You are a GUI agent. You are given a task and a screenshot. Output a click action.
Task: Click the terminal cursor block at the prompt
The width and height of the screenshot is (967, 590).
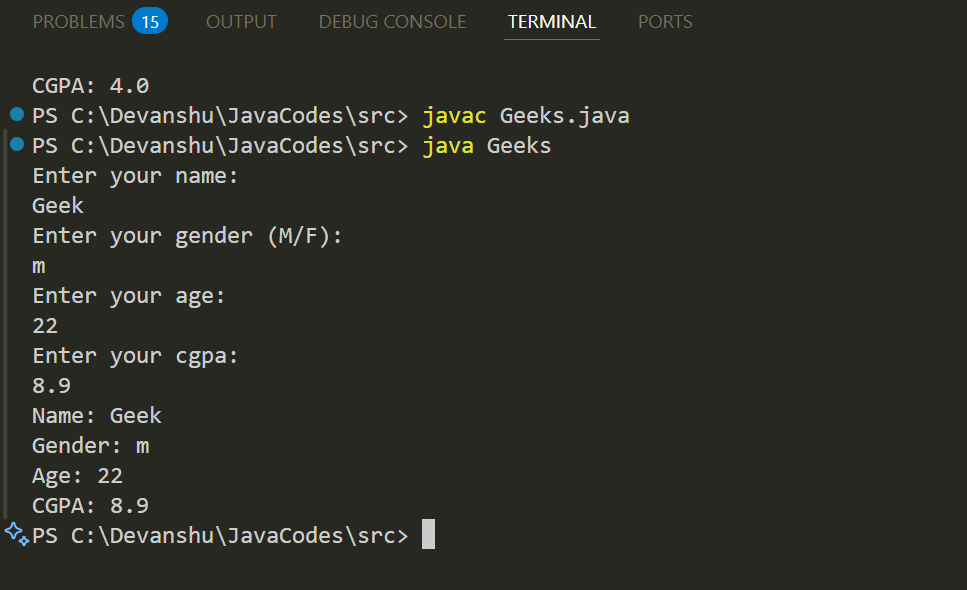428,535
